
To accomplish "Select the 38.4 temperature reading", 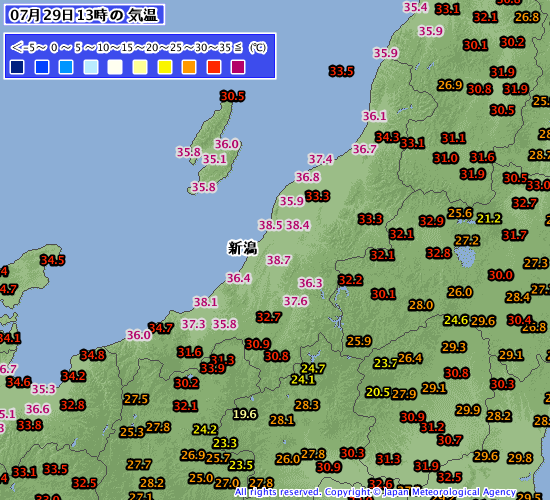I will 298,225.
